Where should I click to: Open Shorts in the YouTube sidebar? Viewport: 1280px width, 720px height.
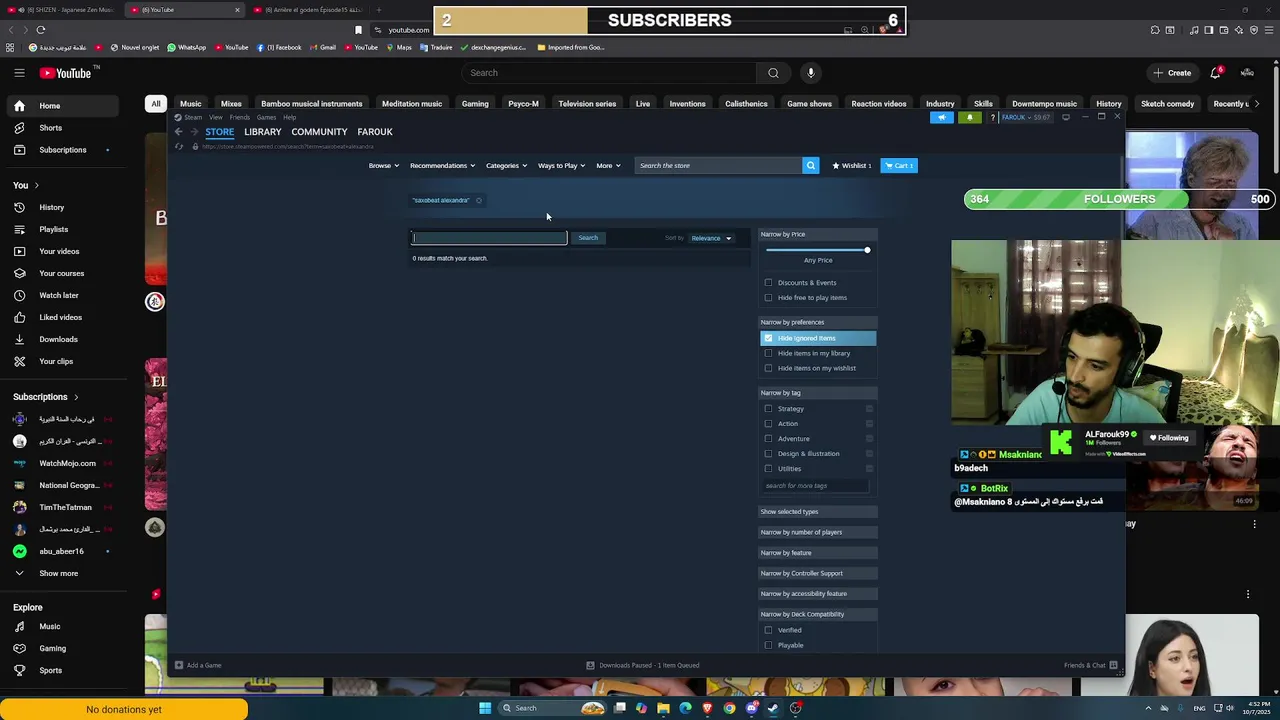tap(50, 128)
